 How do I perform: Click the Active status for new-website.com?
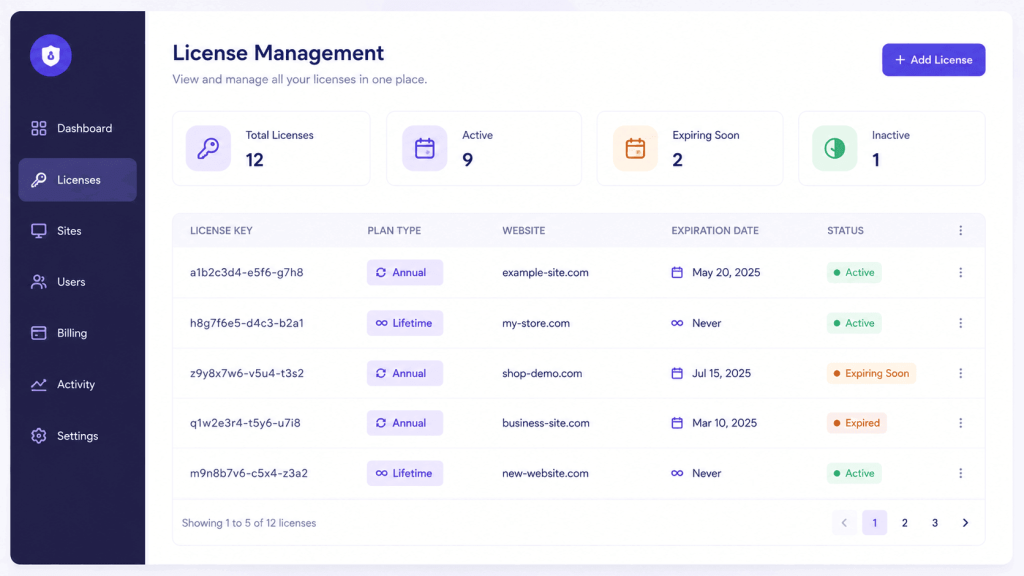coord(854,473)
